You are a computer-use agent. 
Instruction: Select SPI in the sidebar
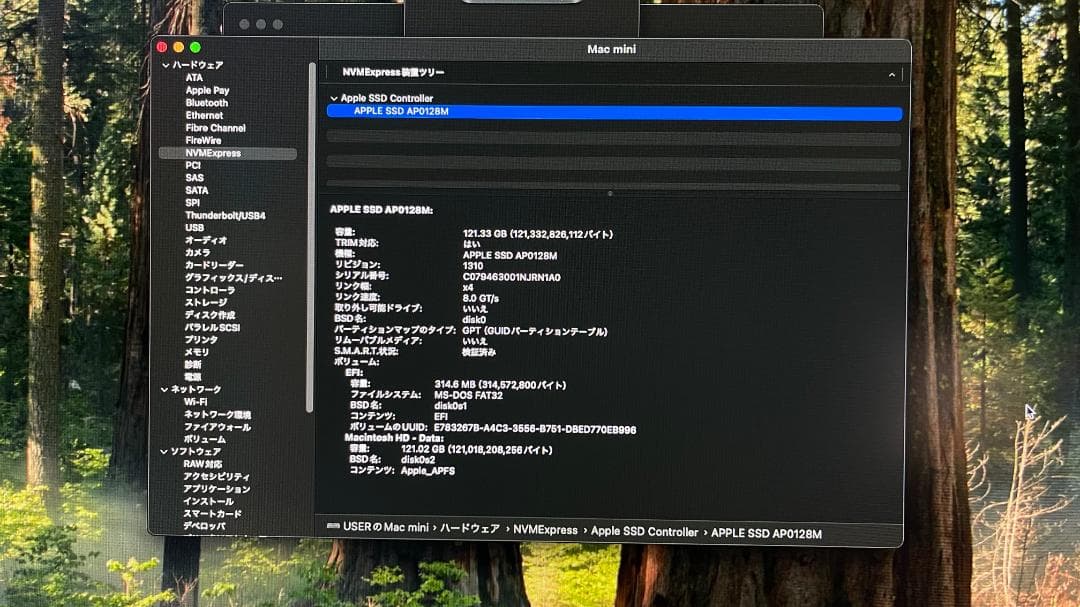(192, 203)
